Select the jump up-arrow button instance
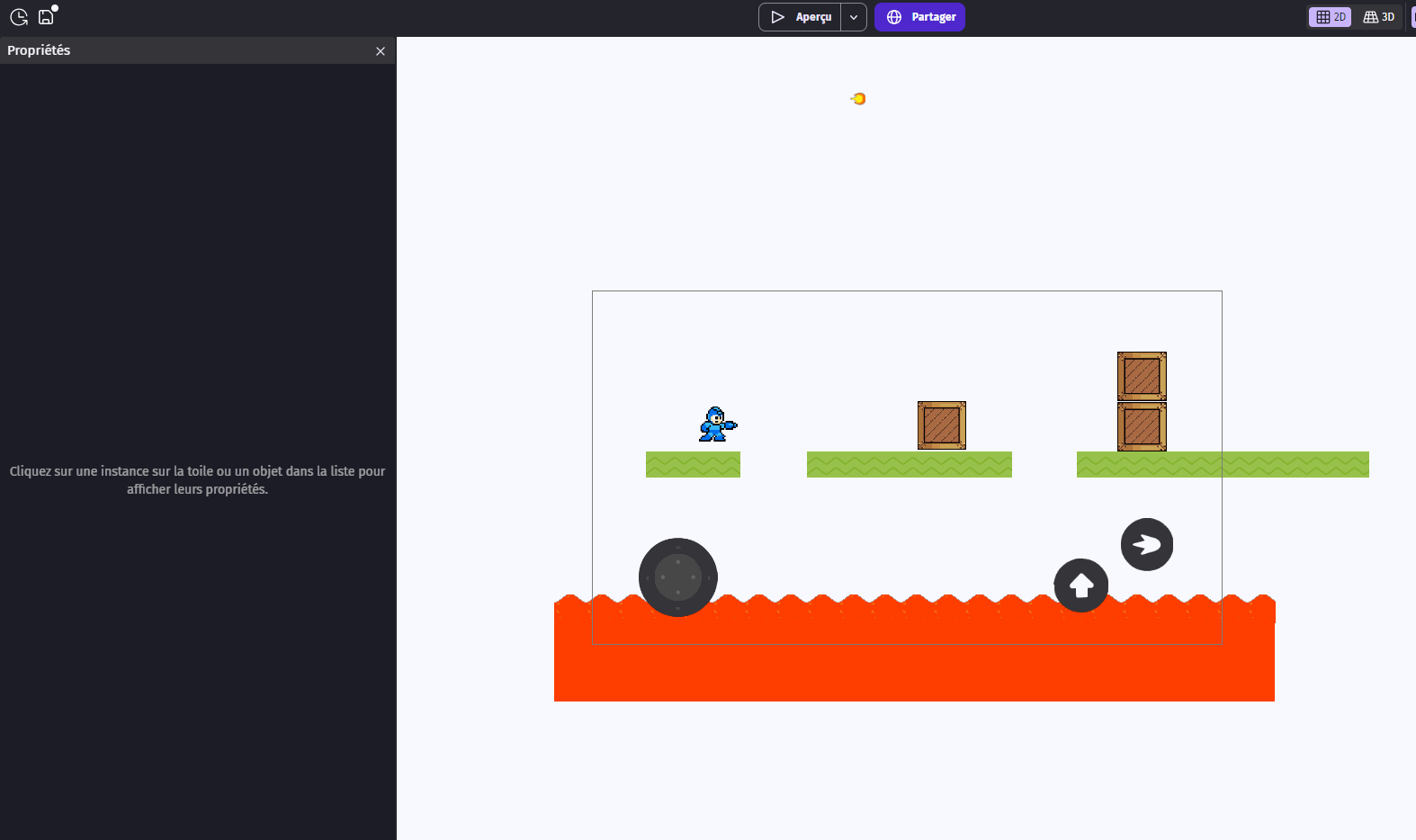This screenshot has width=1416, height=840. (x=1081, y=585)
